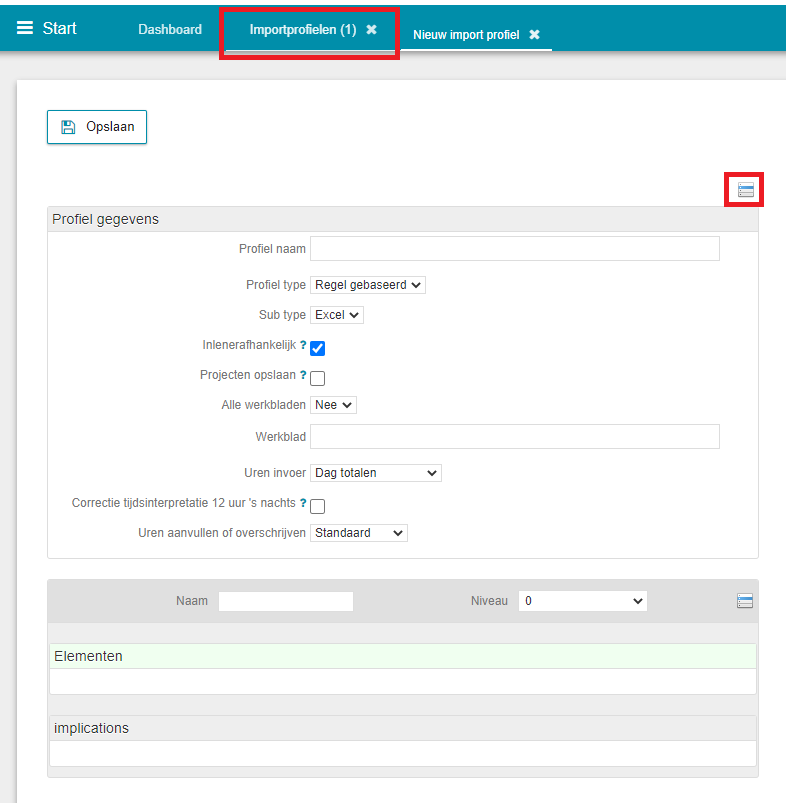Switch to the Importprofielen (1) tab
The height and width of the screenshot is (803, 786).
pyautogui.click(x=302, y=30)
